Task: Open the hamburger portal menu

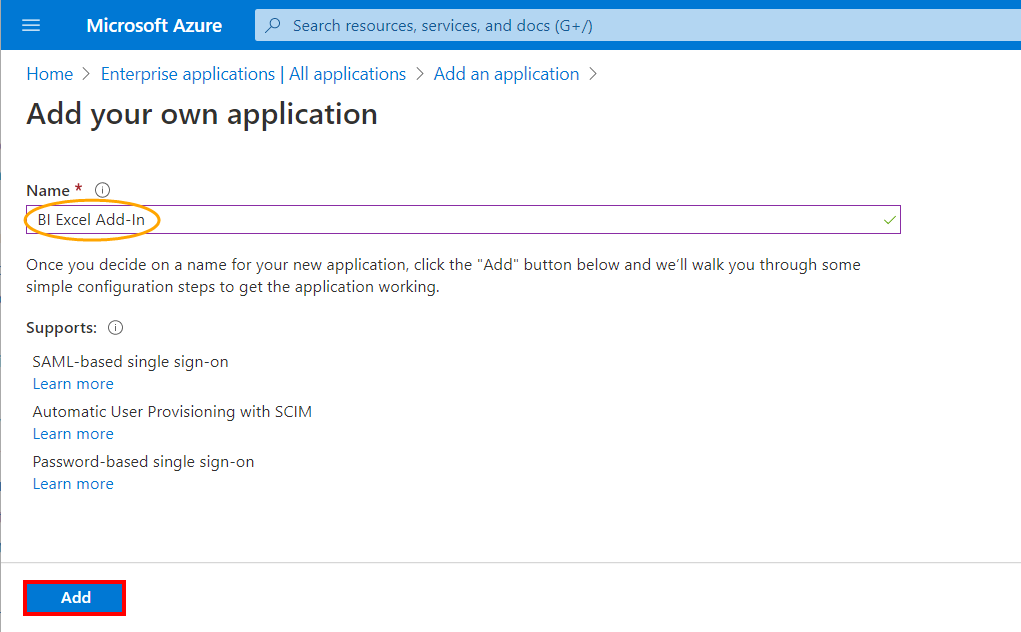Action: (x=31, y=25)
